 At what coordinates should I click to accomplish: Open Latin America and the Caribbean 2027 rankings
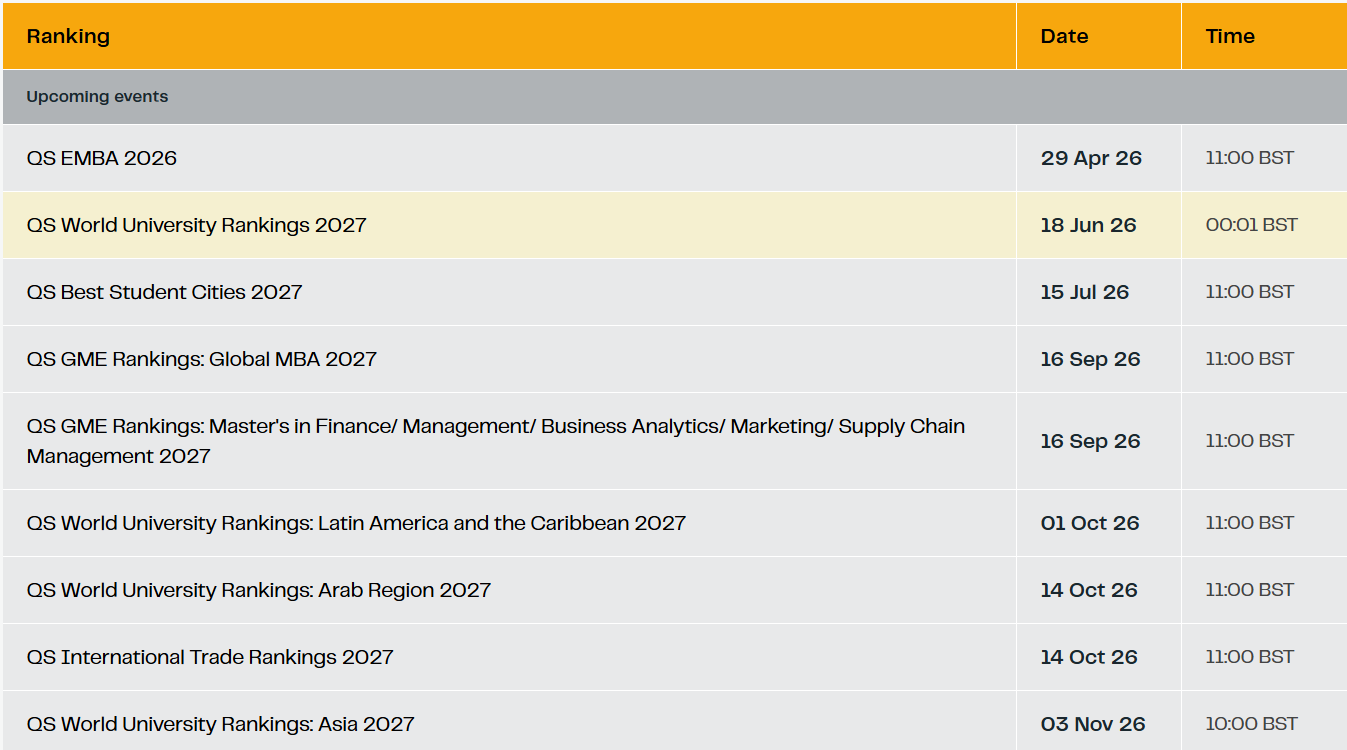pyautogui.click(x=357, y=523)
